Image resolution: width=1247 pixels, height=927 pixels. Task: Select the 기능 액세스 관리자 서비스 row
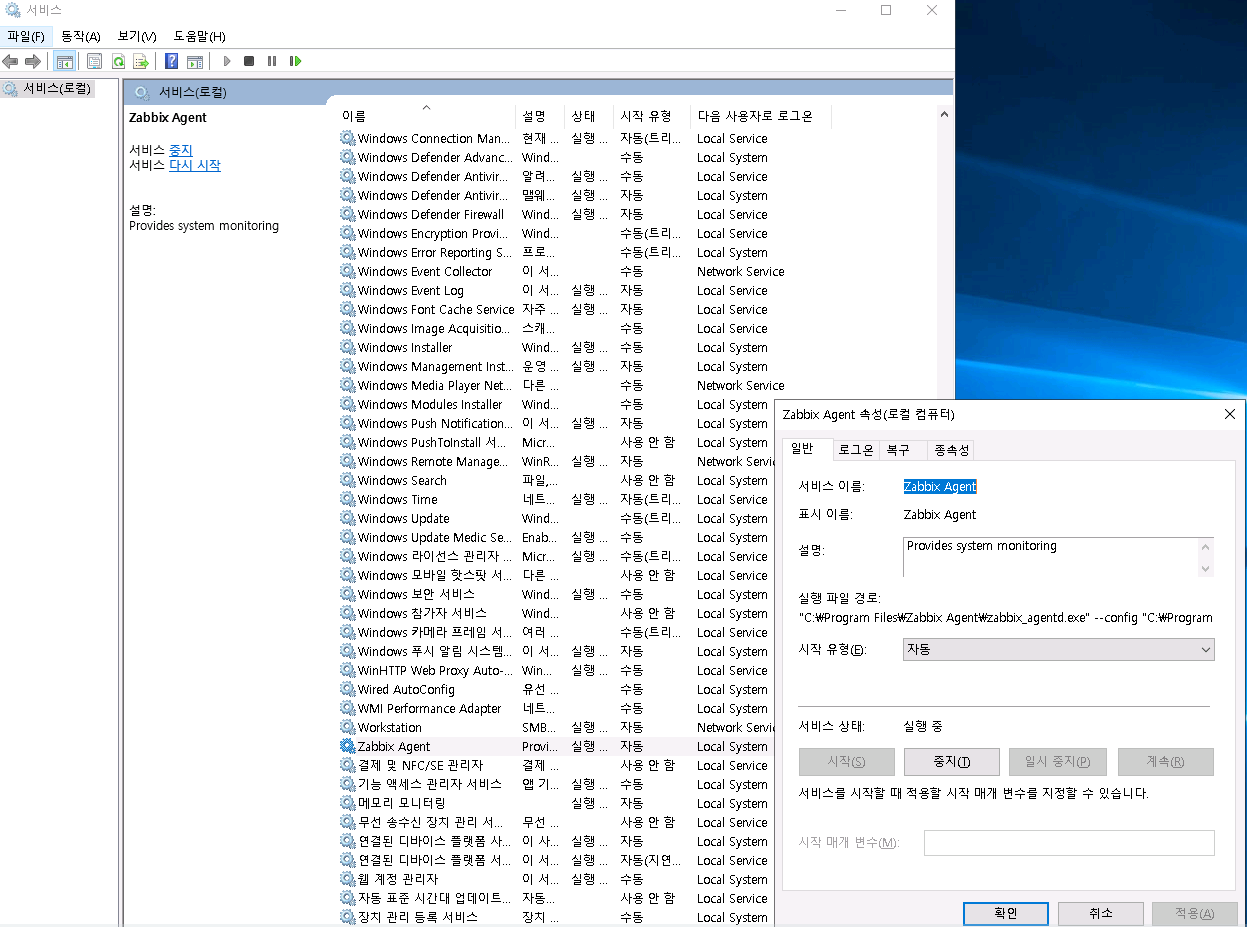430,784
